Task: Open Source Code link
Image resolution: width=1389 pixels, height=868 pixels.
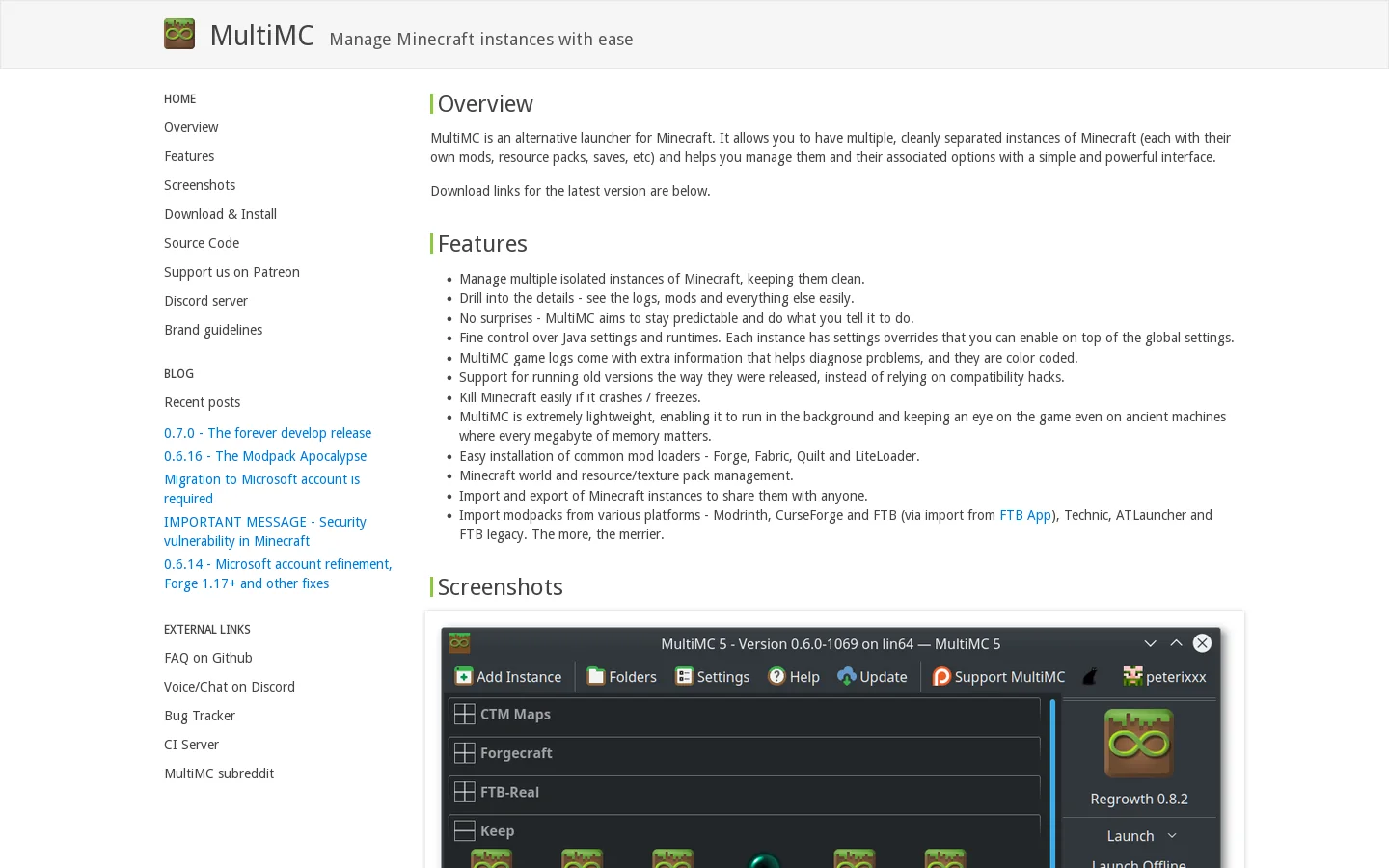Action: click(202, 243)
